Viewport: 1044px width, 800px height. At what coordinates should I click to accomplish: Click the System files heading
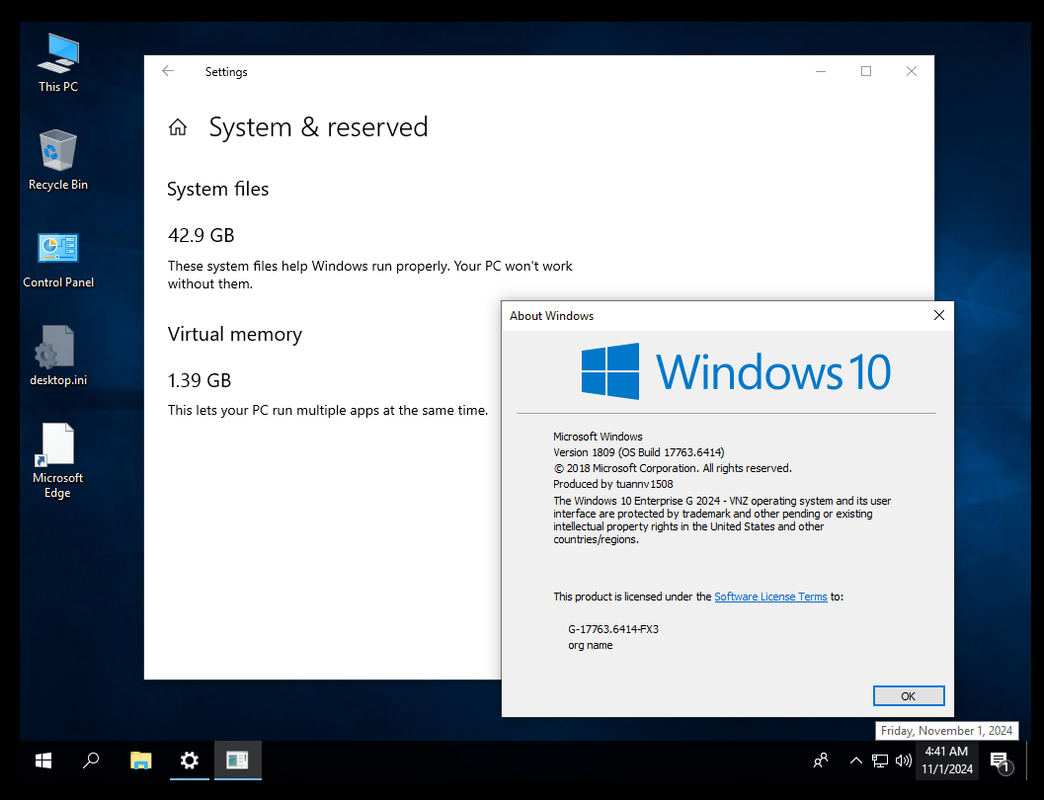pos(218,189)
